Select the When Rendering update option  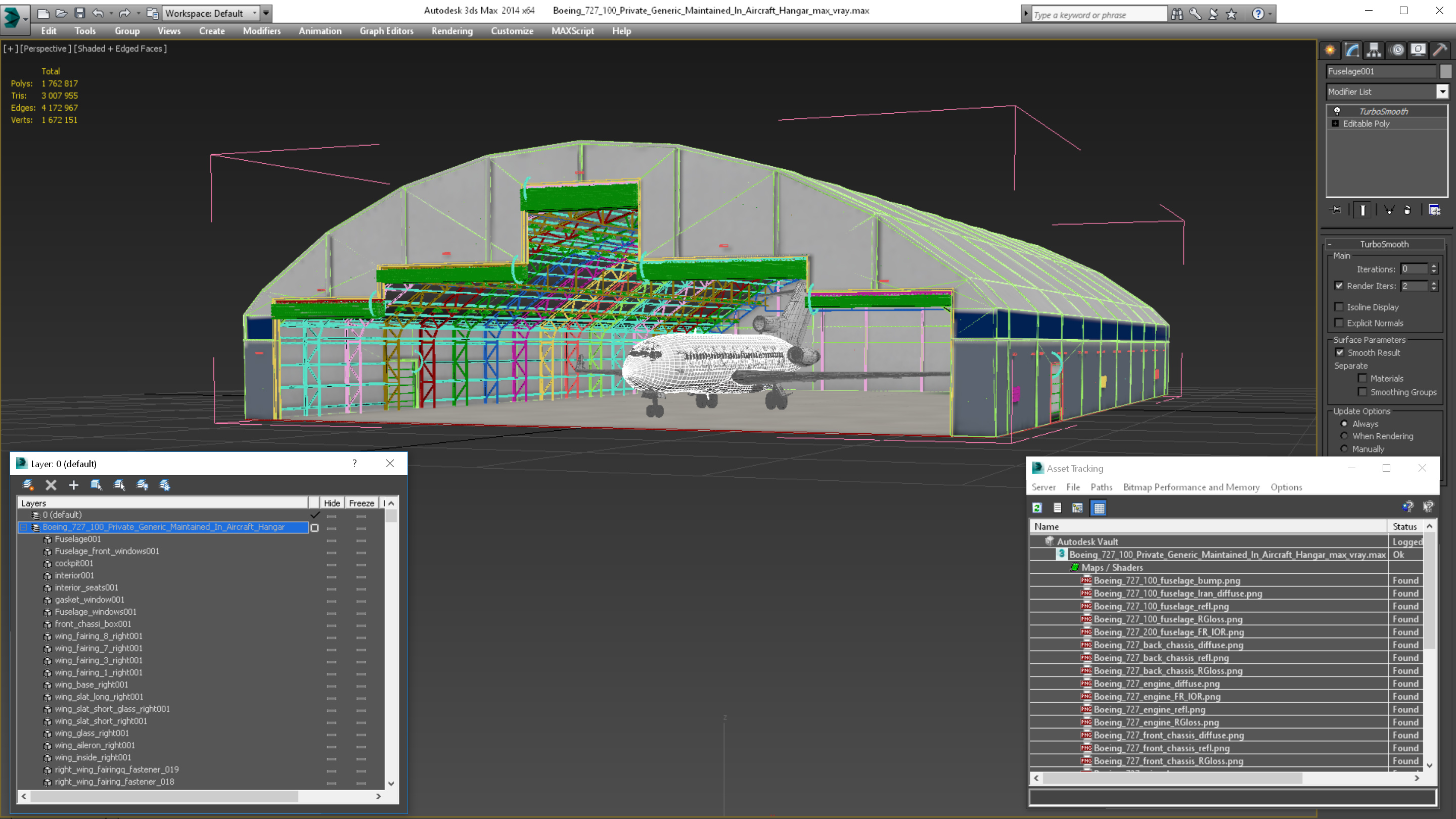pos(1345,436)
